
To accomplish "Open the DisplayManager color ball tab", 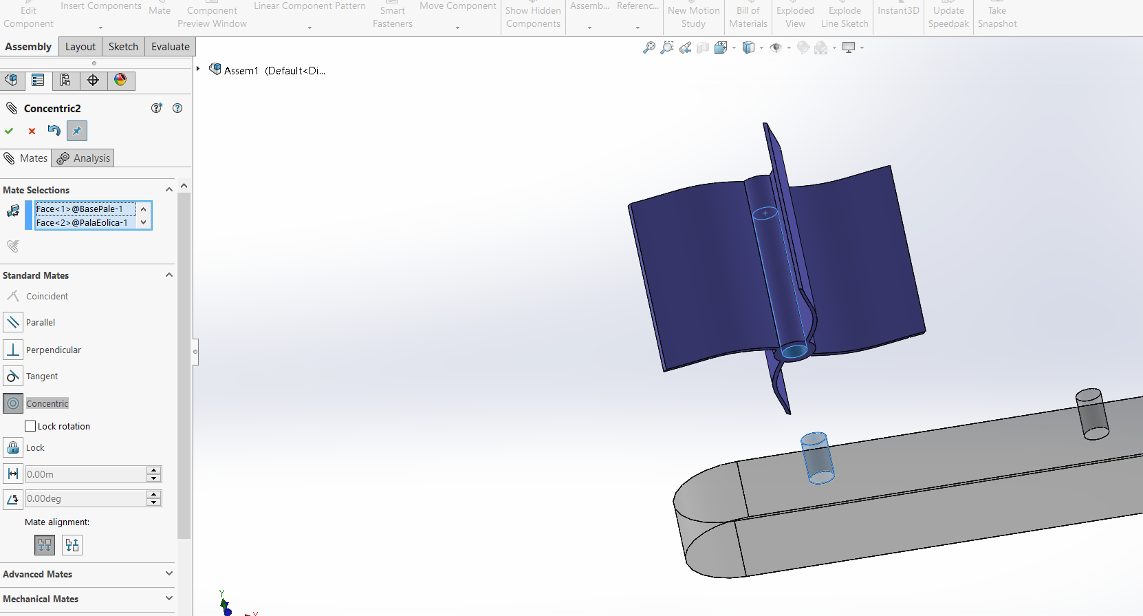I will point(120,80).
